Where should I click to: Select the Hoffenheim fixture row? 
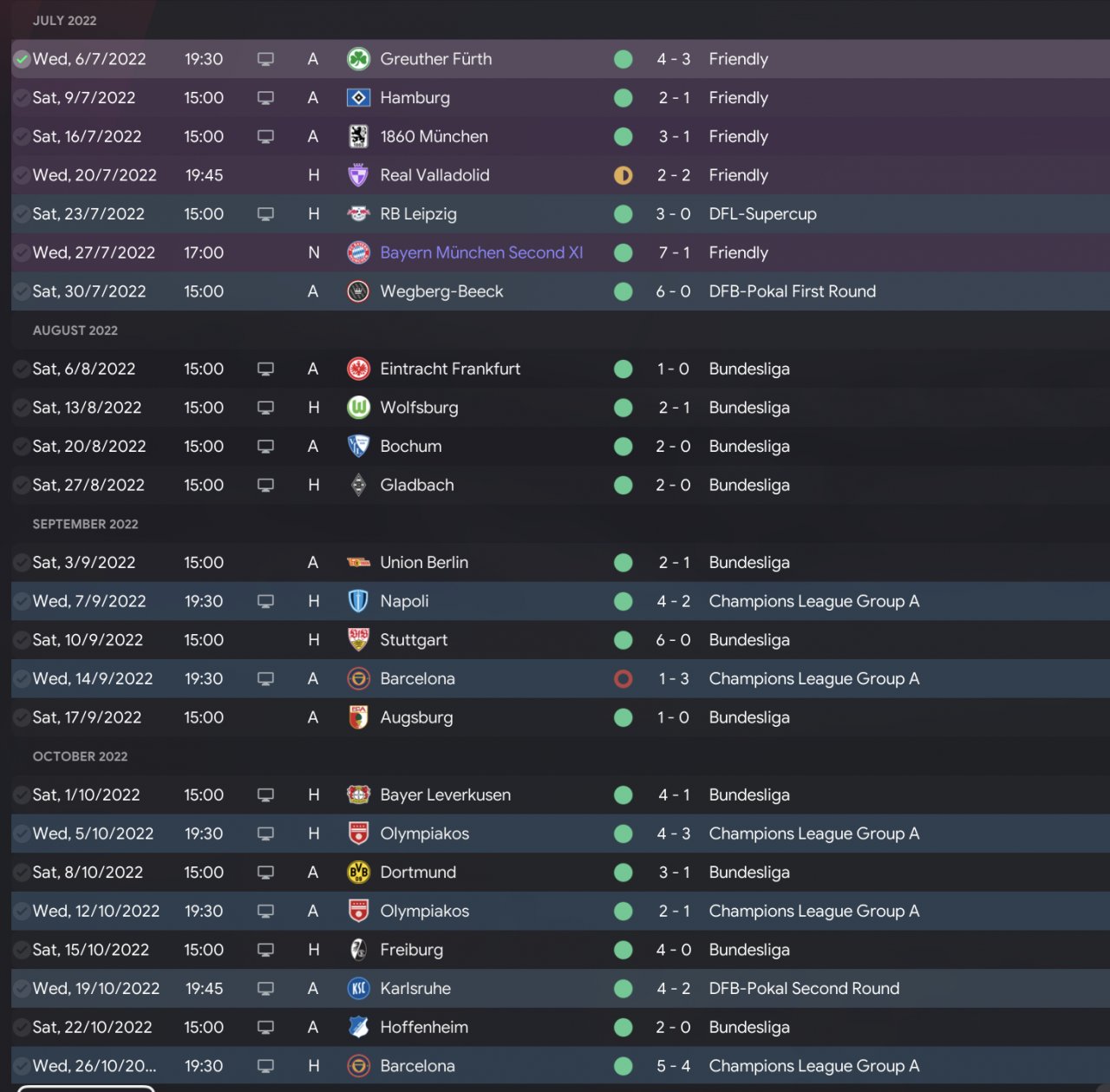click(555, 1028)
